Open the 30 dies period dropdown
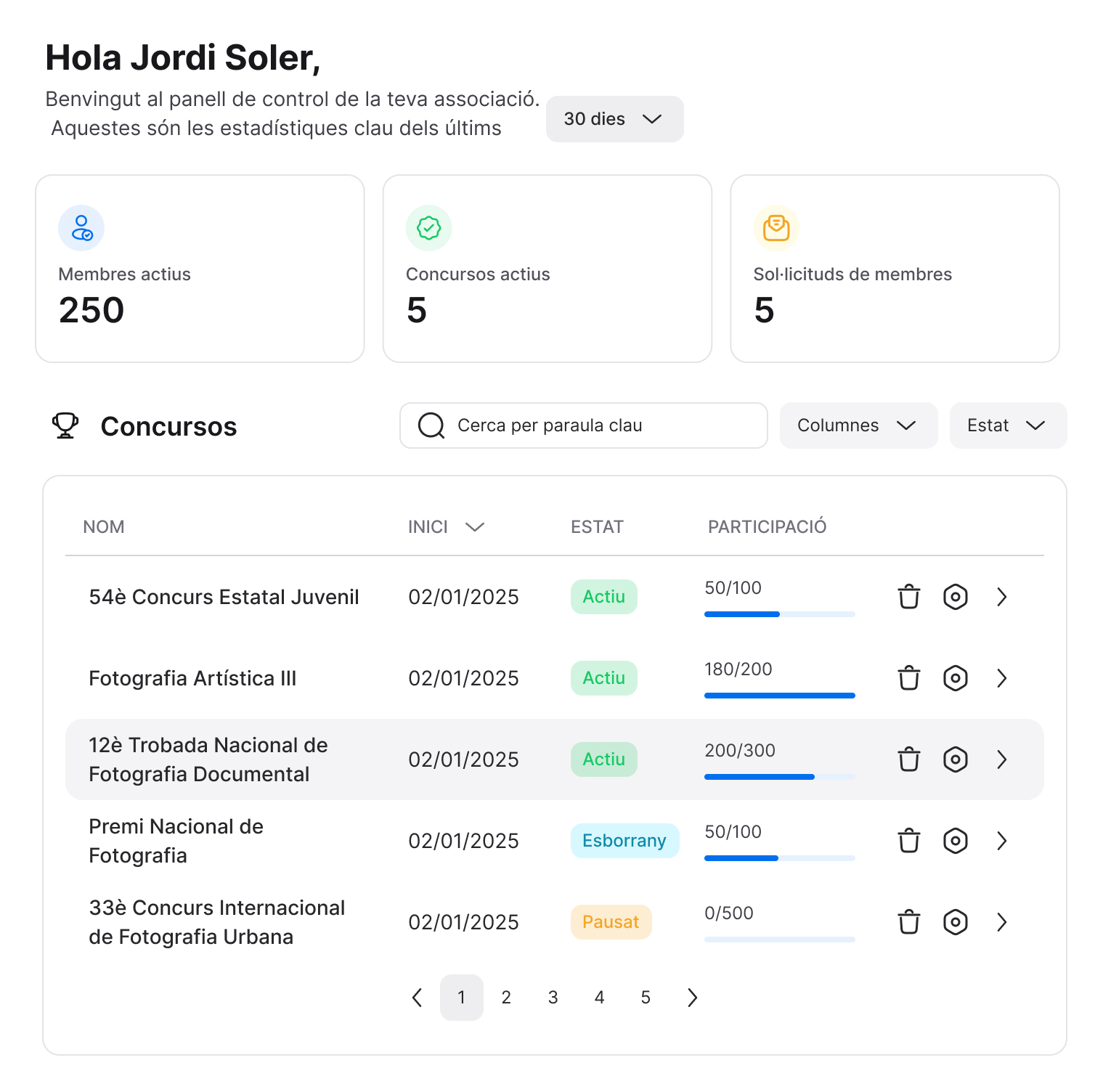The height and width of the screenshot is (1092, 1095). 614,119
